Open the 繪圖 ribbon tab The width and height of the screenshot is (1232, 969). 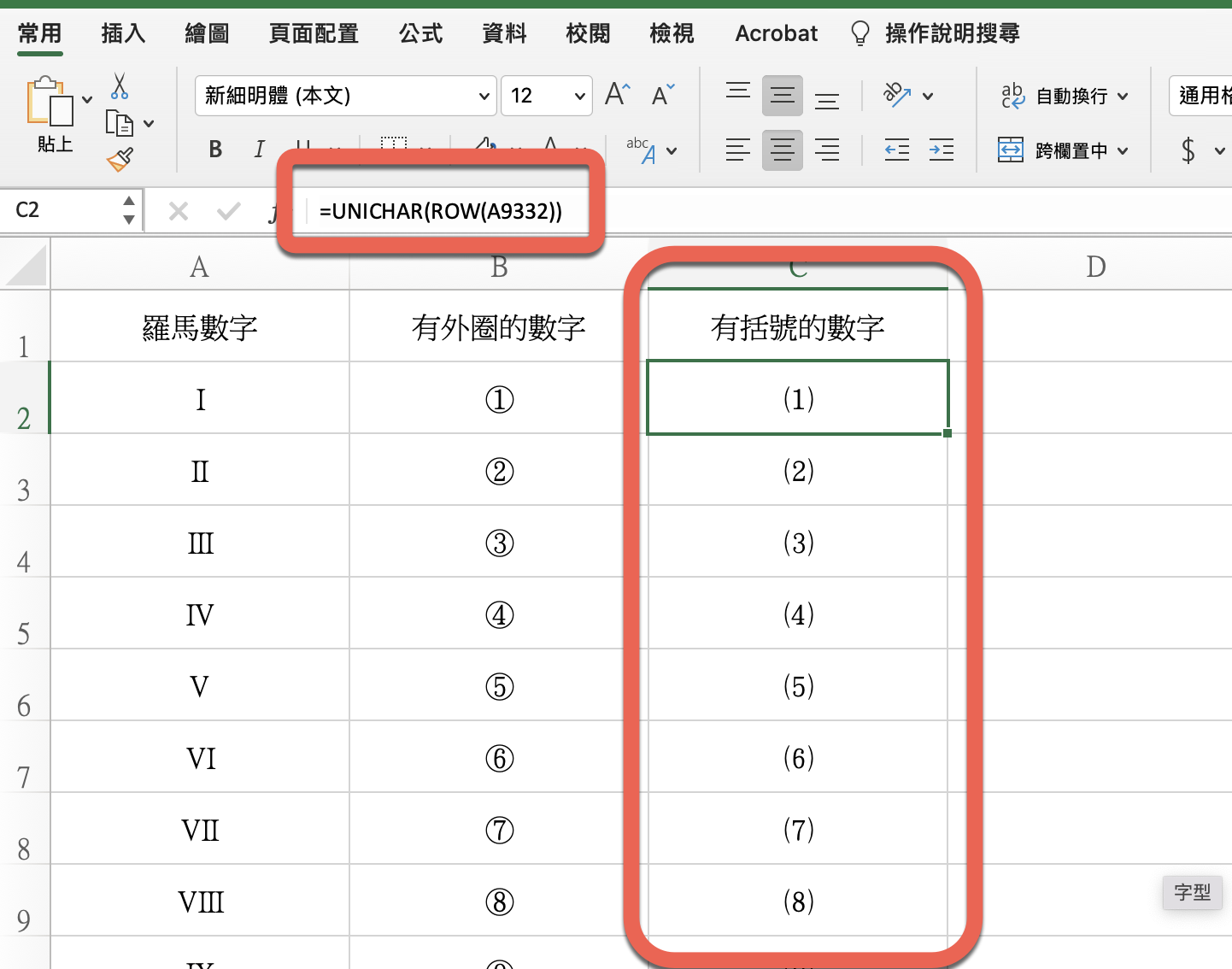pos(208,33)
